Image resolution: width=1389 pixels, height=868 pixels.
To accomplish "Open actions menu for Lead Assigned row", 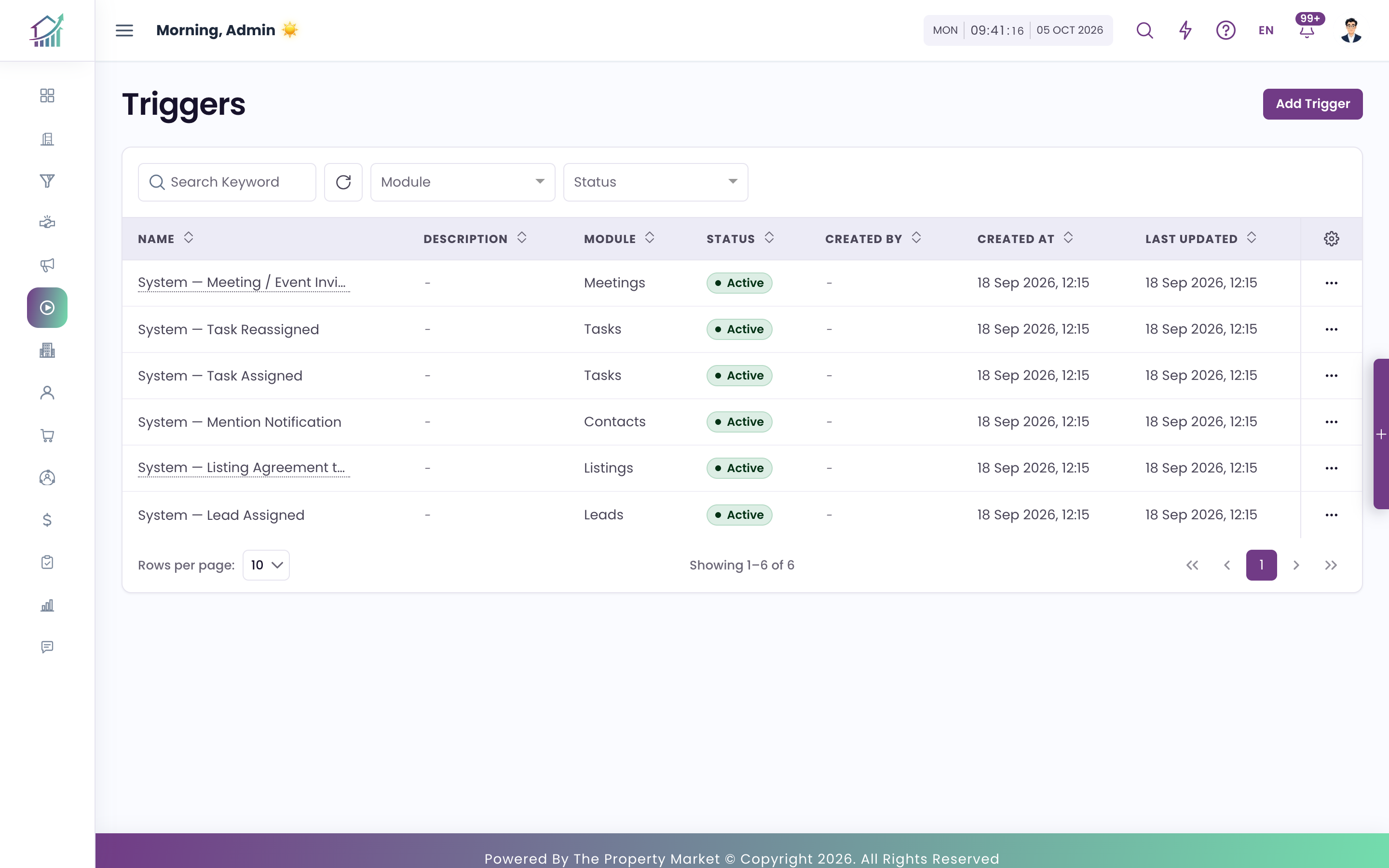I will tap(1331, 515).
